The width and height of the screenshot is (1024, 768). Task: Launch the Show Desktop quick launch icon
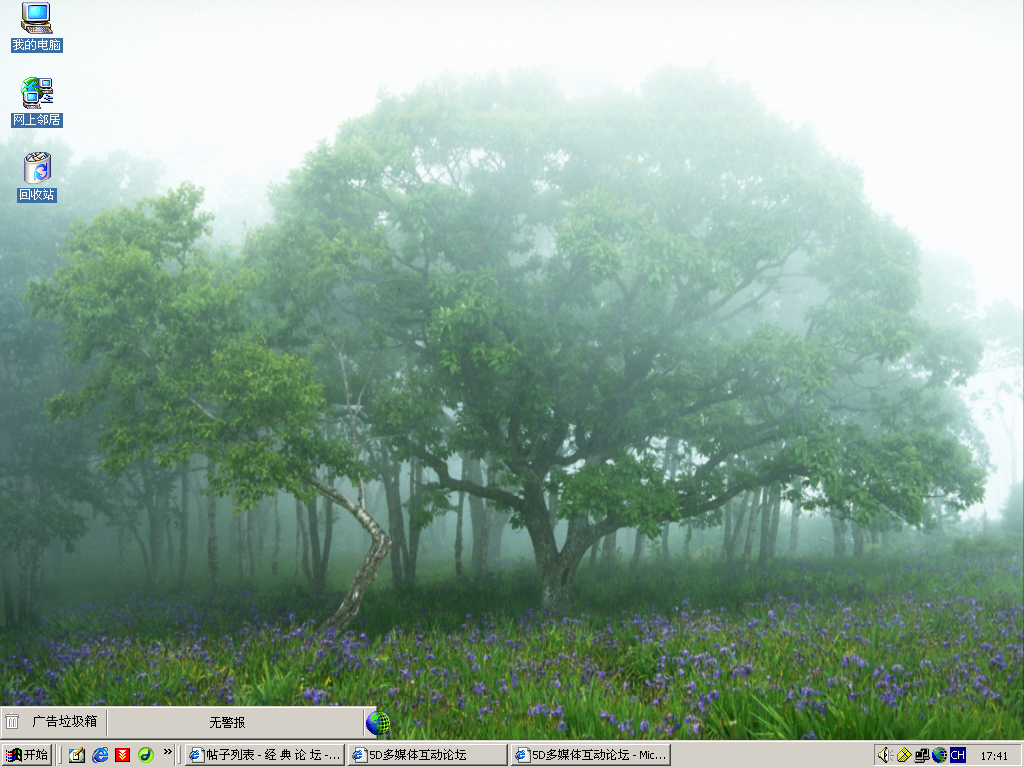[x=77, y=755]
